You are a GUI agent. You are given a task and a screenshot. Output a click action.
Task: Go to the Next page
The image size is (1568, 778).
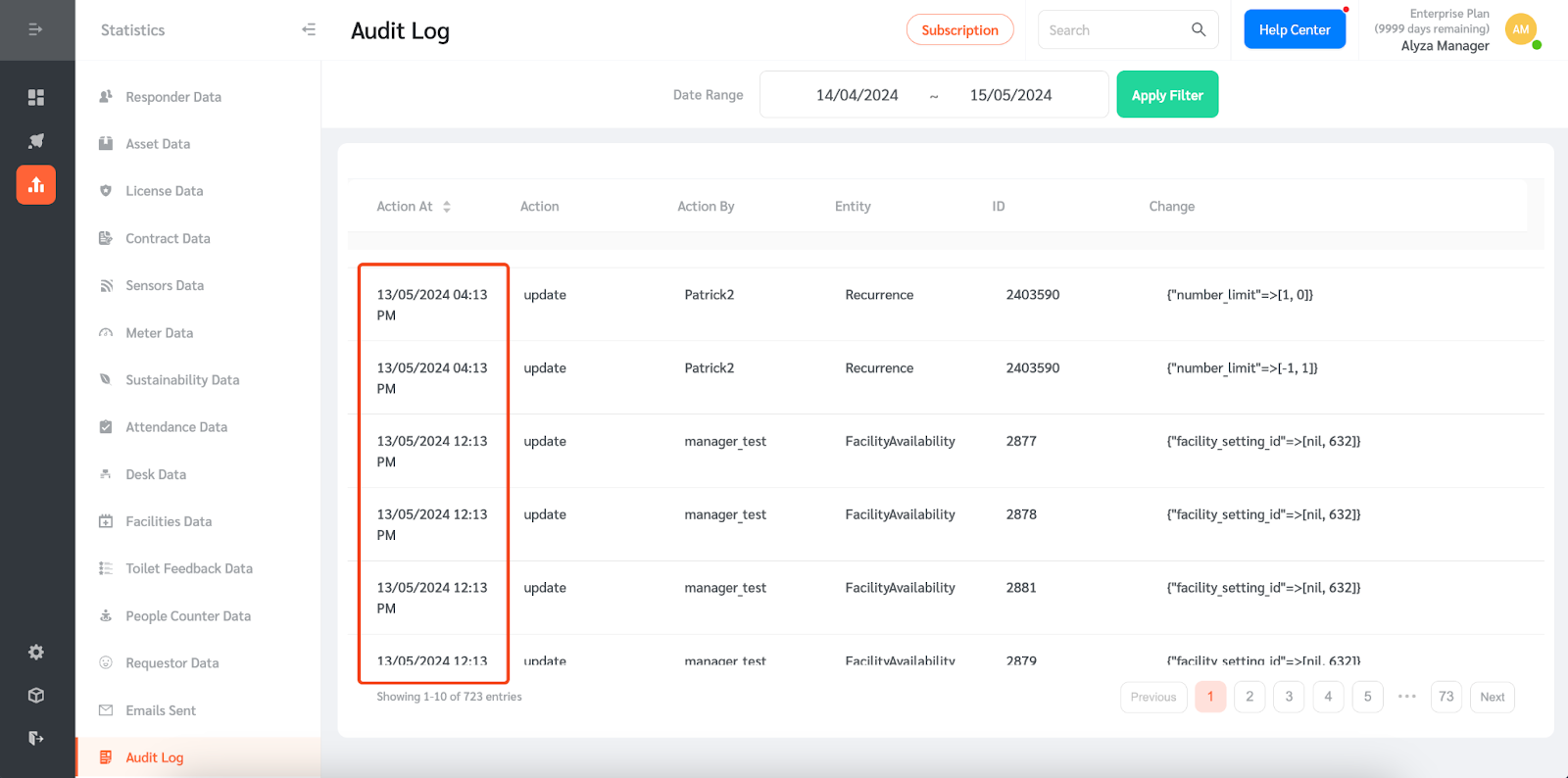point(1493,697)
